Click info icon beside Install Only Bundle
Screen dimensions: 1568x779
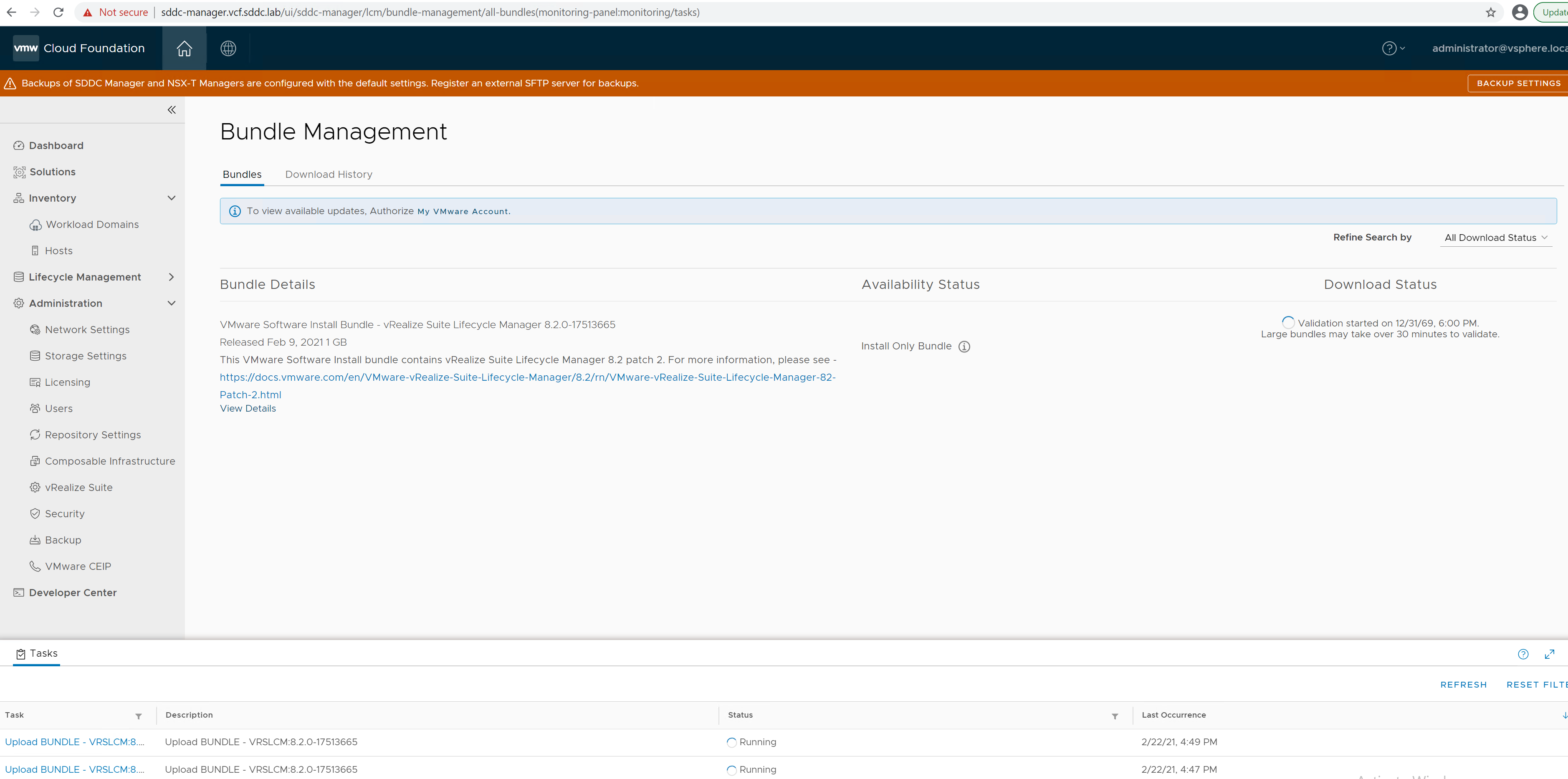tap(964, 346)
